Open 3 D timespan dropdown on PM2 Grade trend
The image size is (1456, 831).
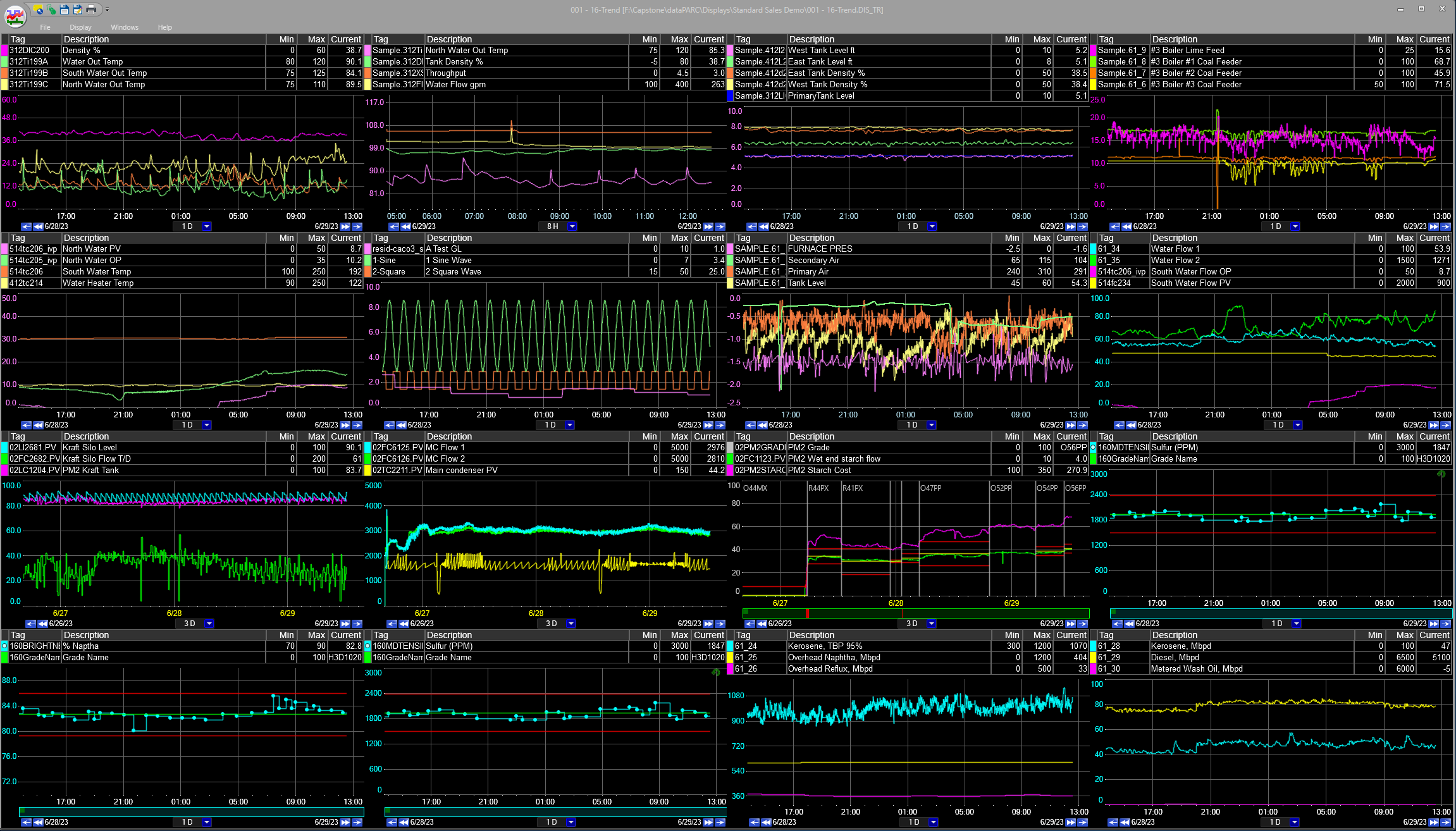[x=932, y=624]
